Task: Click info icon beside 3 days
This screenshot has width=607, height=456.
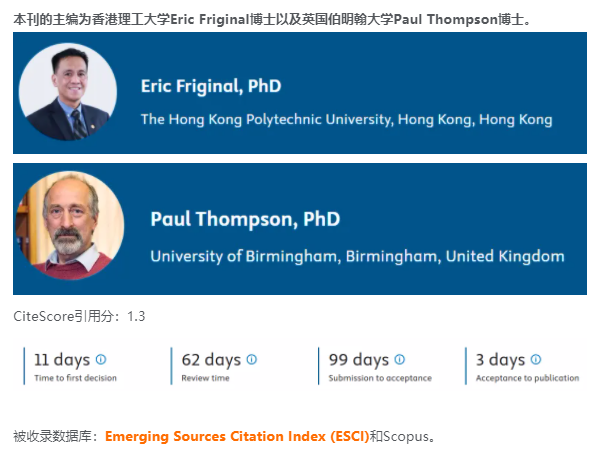Action: 536,359
